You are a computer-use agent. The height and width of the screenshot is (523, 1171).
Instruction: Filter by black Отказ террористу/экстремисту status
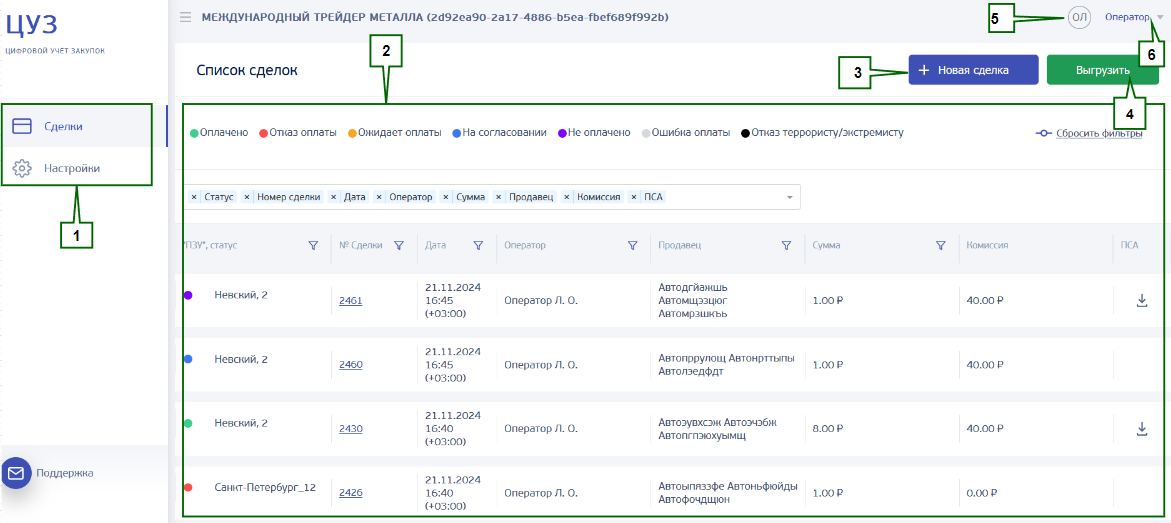click(x=822, y=133)
